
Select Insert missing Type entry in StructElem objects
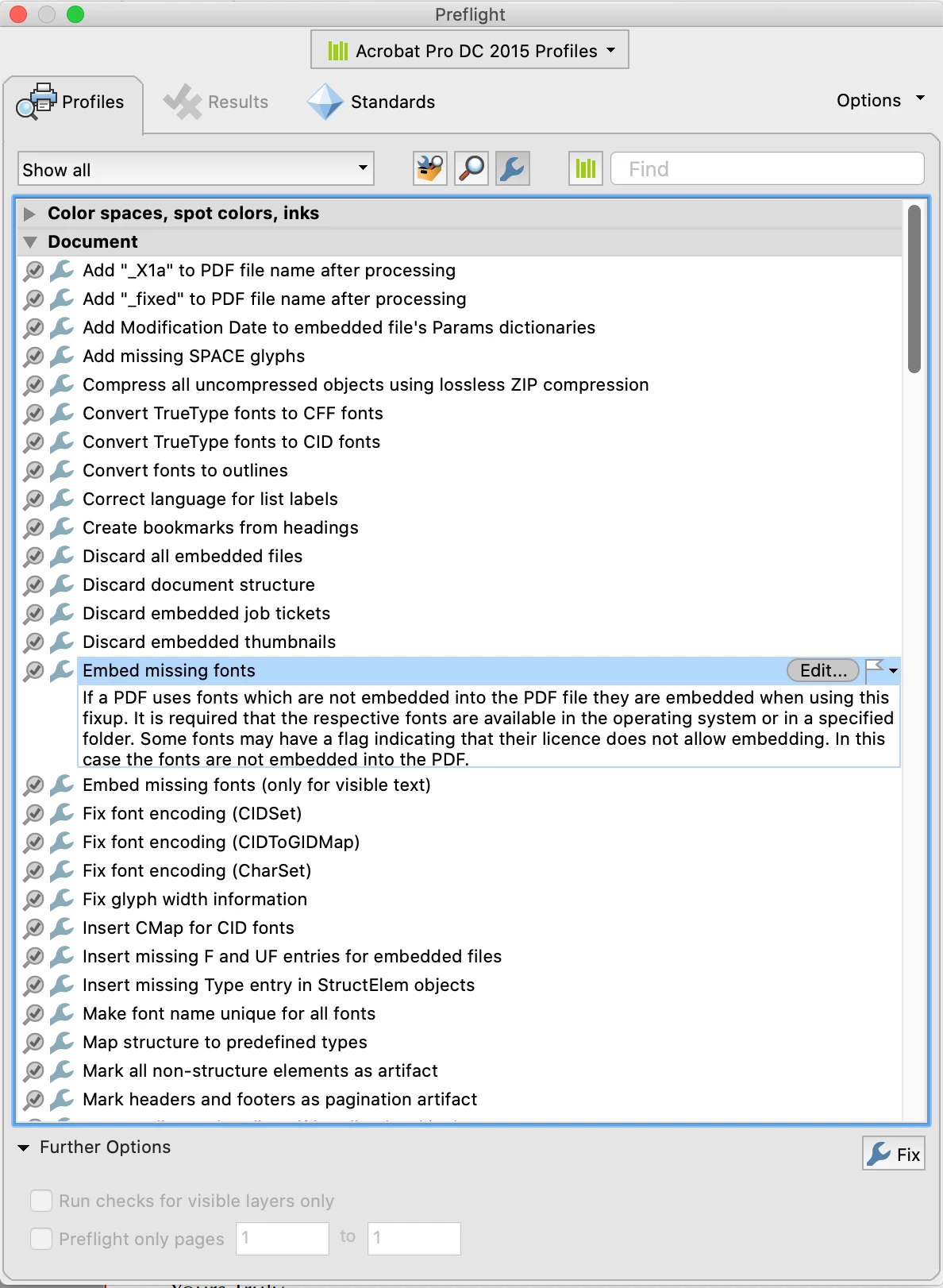click(x=279, y=985)
